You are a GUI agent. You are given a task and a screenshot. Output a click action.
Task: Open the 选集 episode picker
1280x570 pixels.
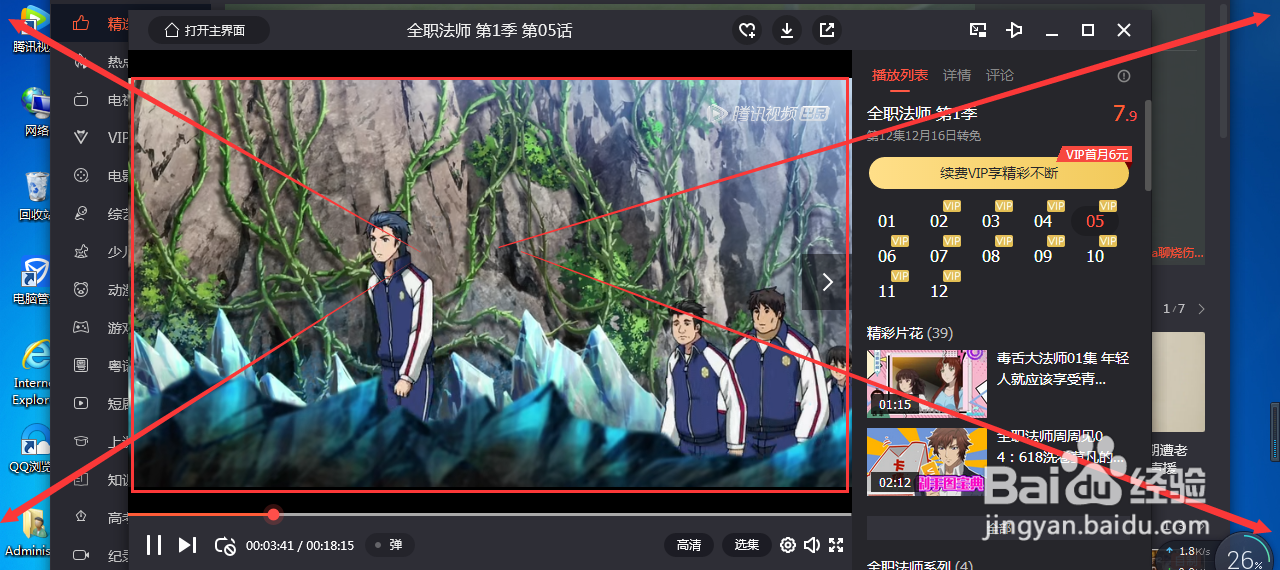pyautogui.click(x=747, y=545)
